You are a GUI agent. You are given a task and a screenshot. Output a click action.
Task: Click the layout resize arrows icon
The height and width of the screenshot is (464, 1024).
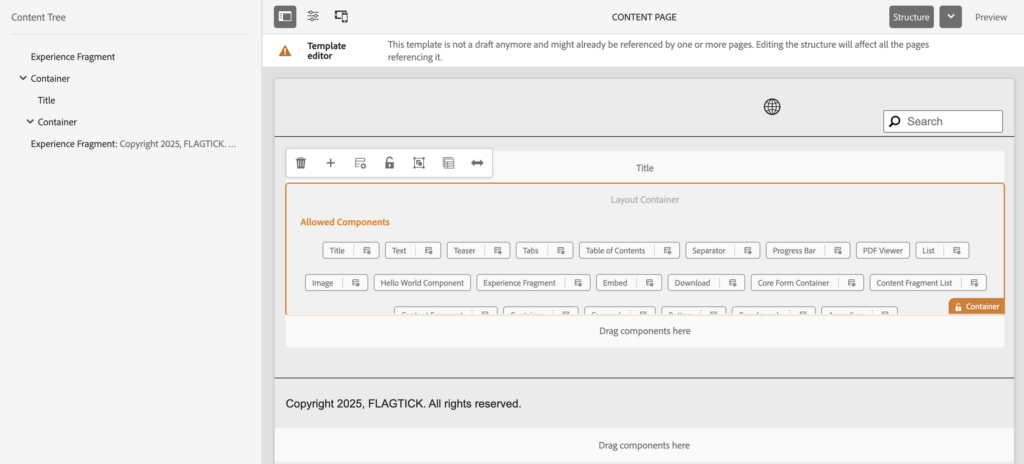[477, 163]
